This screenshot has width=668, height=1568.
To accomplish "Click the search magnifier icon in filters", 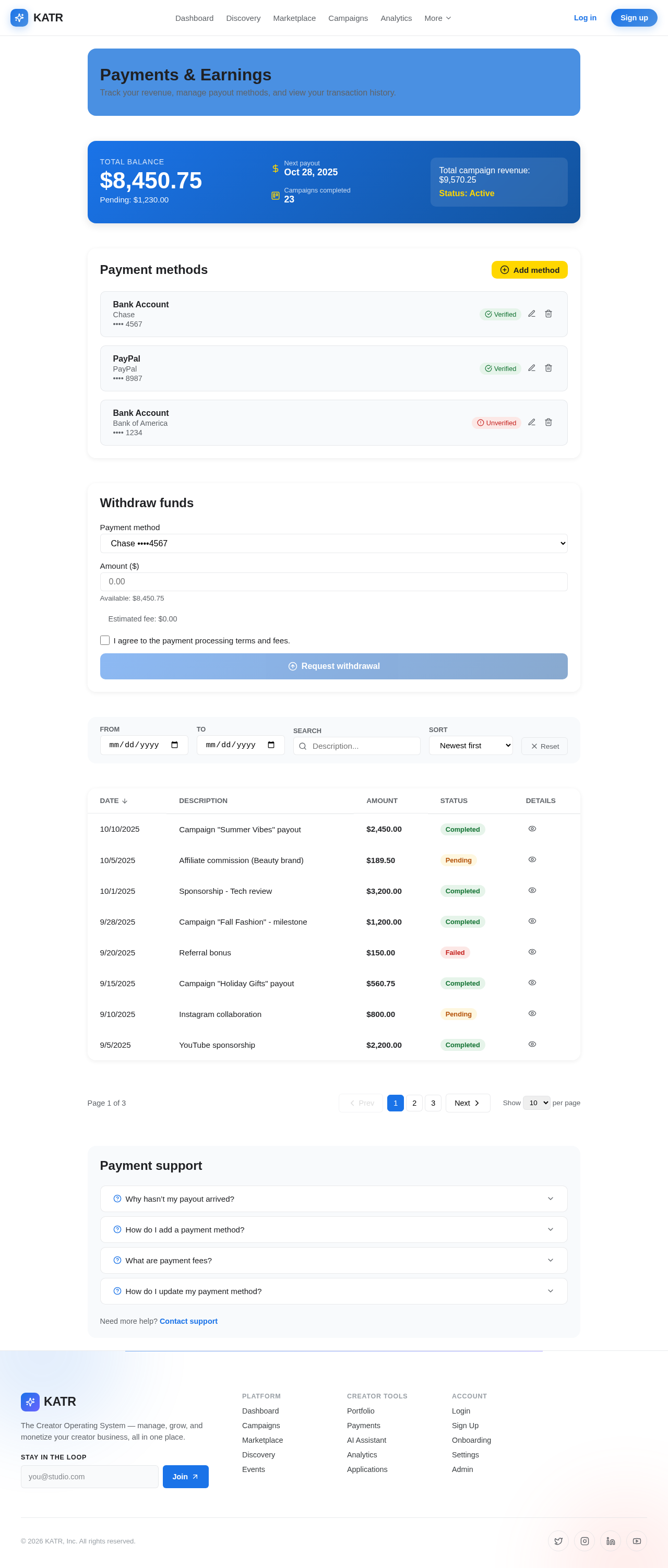I will click(303, 746).
